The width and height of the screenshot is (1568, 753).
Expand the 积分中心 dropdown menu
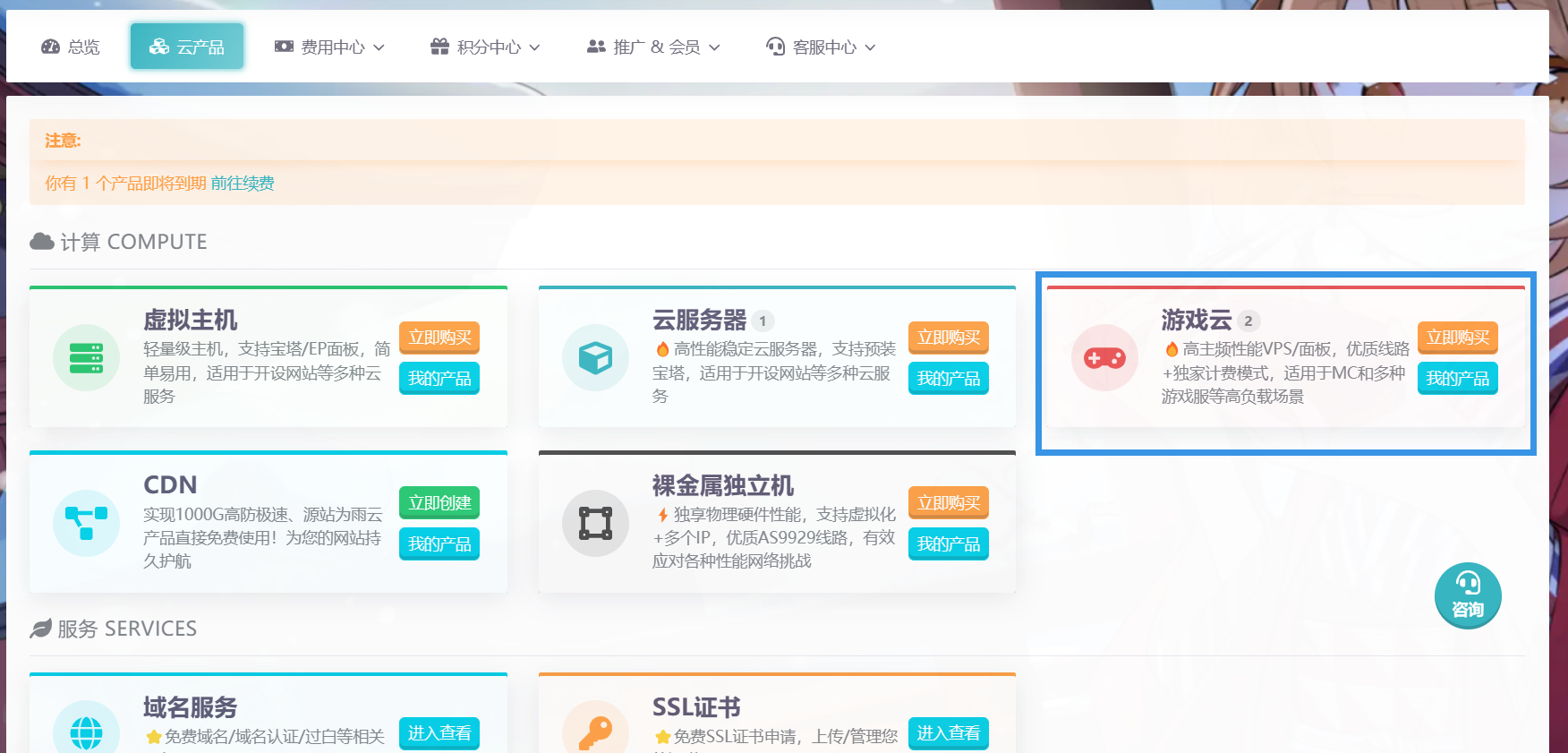pyautogui.click(x=486, y=47)
